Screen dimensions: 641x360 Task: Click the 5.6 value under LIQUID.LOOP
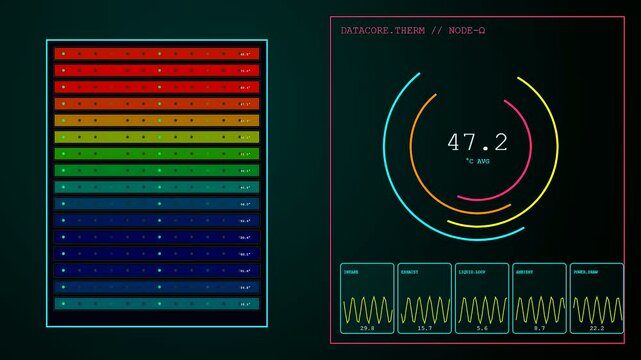click(482, 328)
